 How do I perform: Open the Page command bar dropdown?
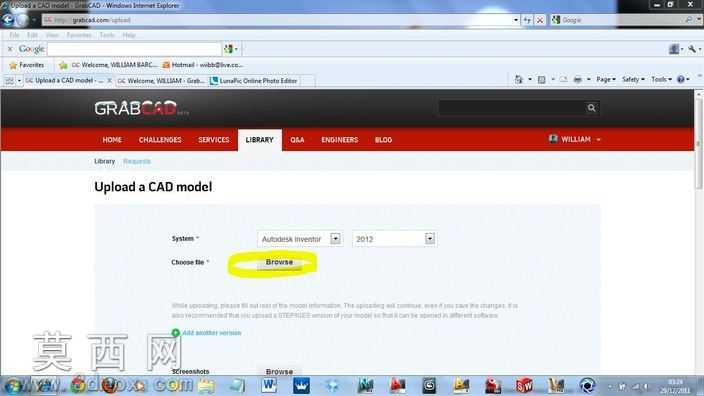(606, 79)
